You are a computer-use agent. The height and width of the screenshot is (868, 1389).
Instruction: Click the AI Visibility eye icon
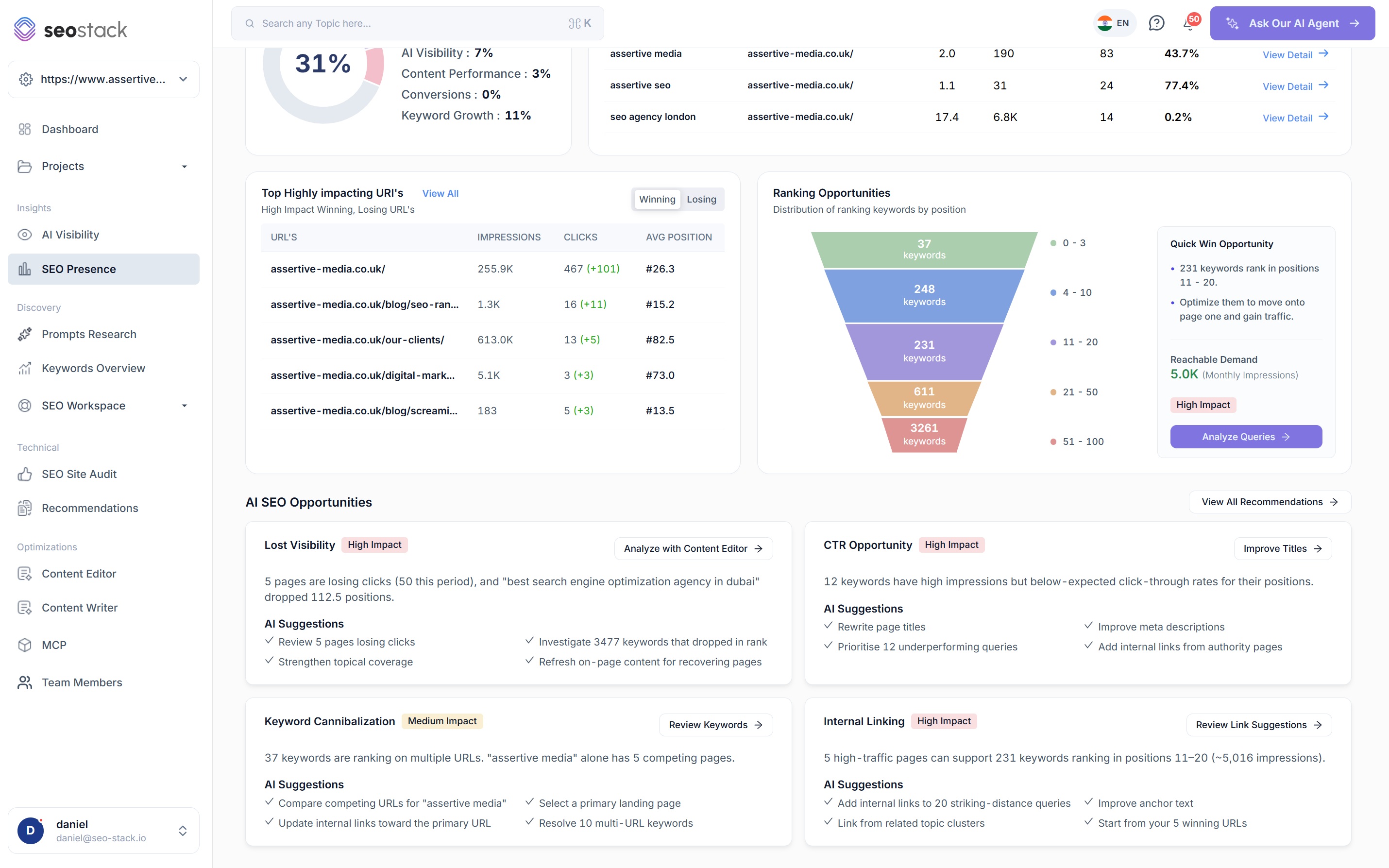tap(25, 235)
